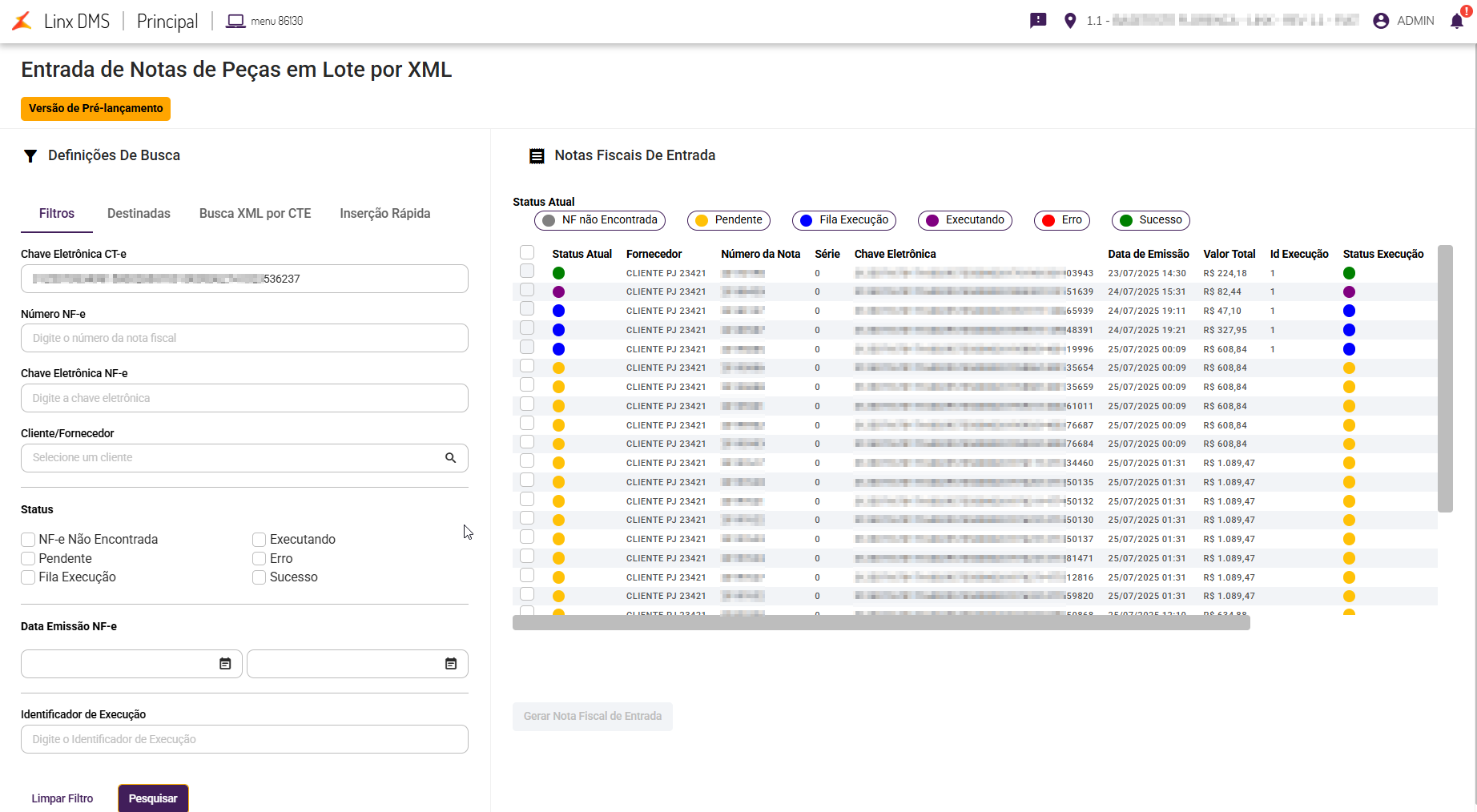Click the table's horizontal scrollbar

[x=881, y=623]
